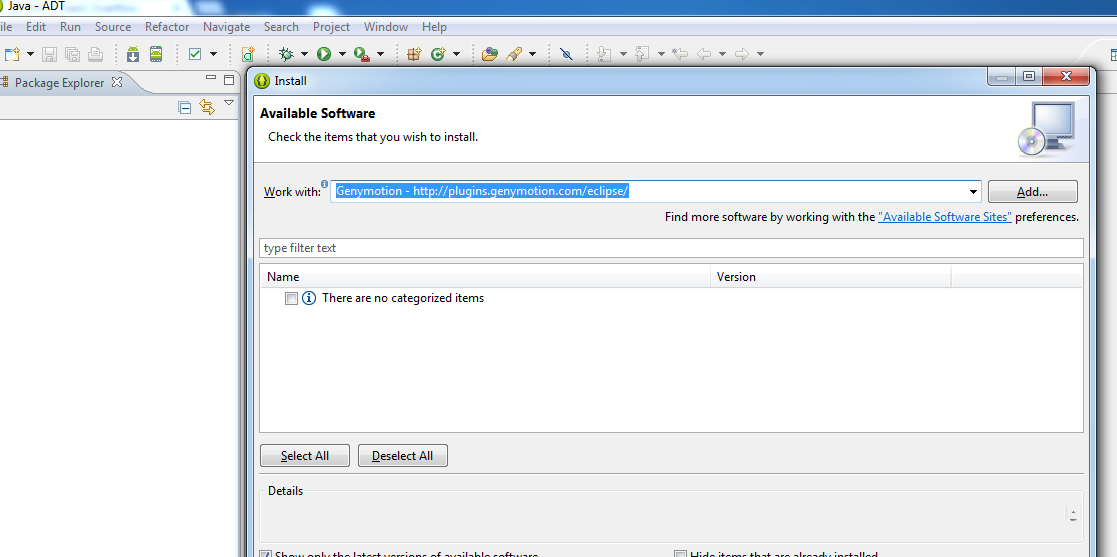
Task: Open the Work with sites dropdown arrow
Action: (973, 192)
